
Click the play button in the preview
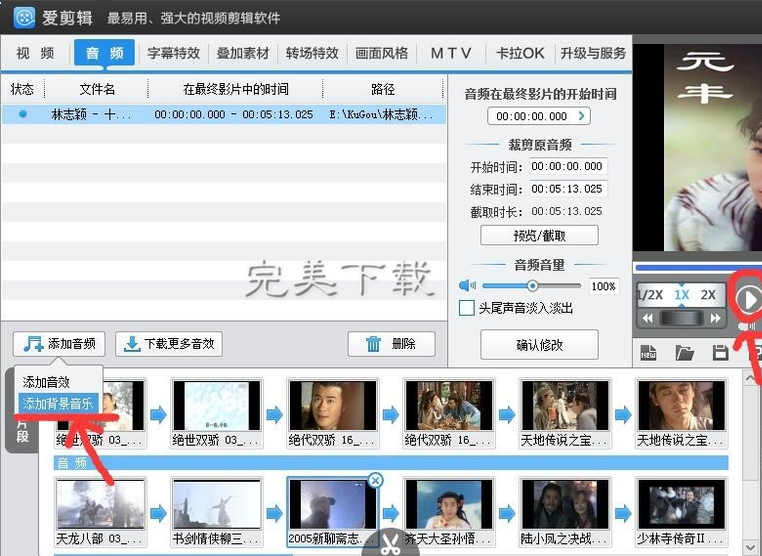pos(748,298)
